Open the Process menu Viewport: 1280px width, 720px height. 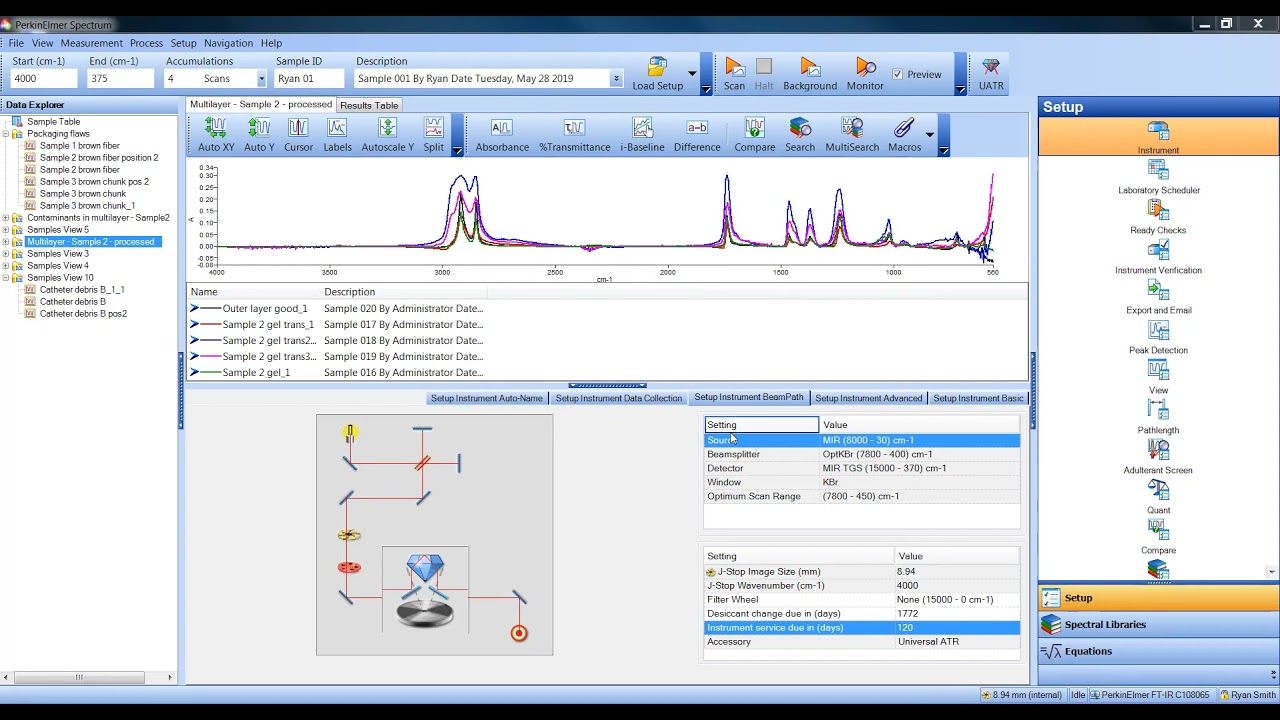(146, 43)
